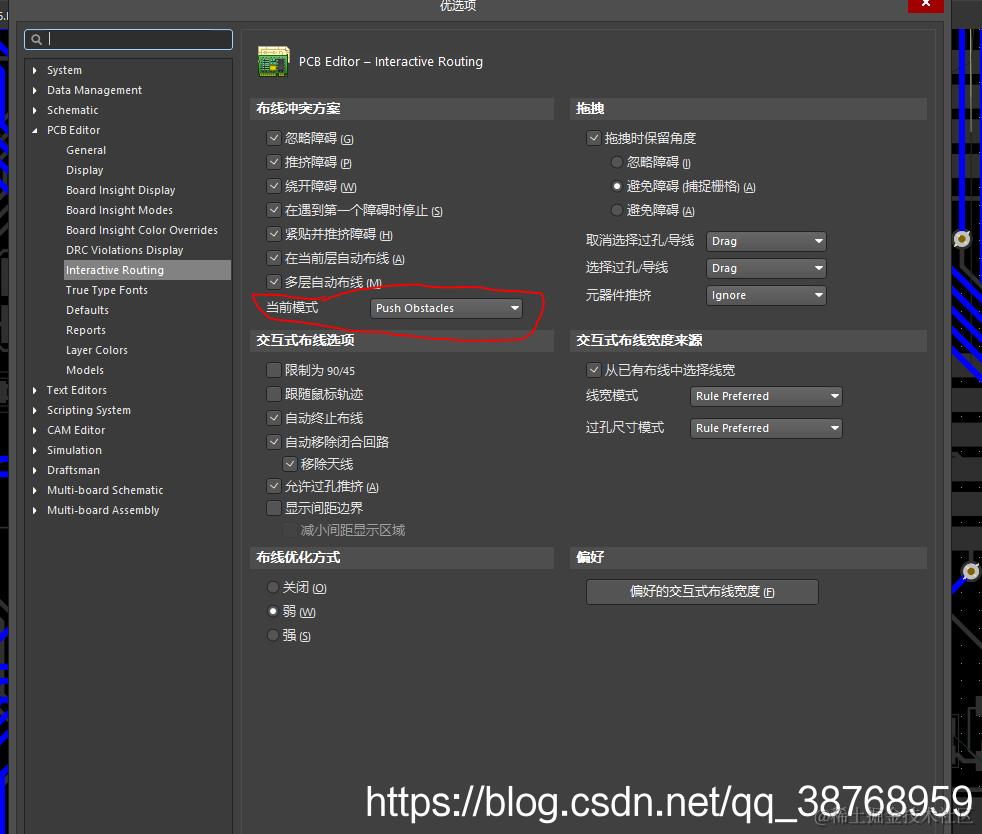Toggle 推挤障碍 (P) checkbox
982x834 pixels.
point(274,162)
